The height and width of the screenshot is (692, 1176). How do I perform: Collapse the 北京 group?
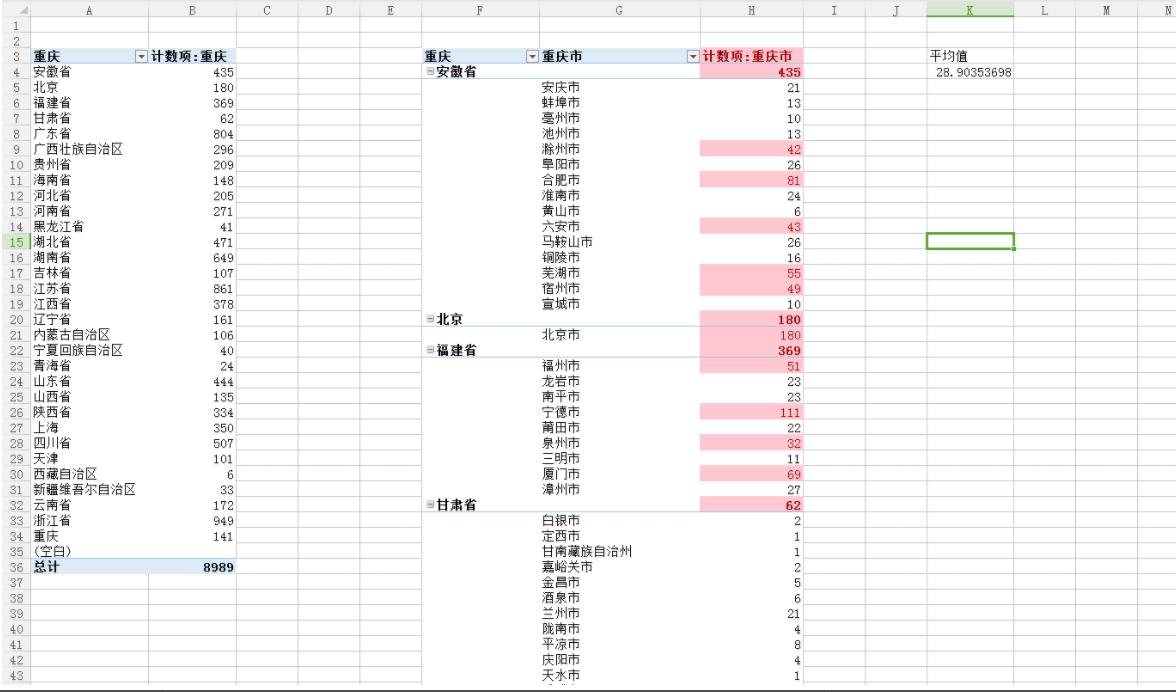coord(431,319)
